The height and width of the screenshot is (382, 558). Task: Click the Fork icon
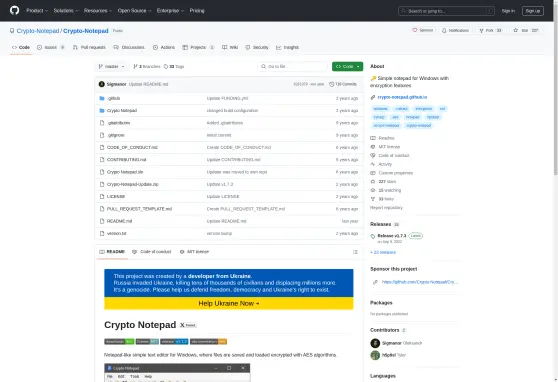coord(481,31)
